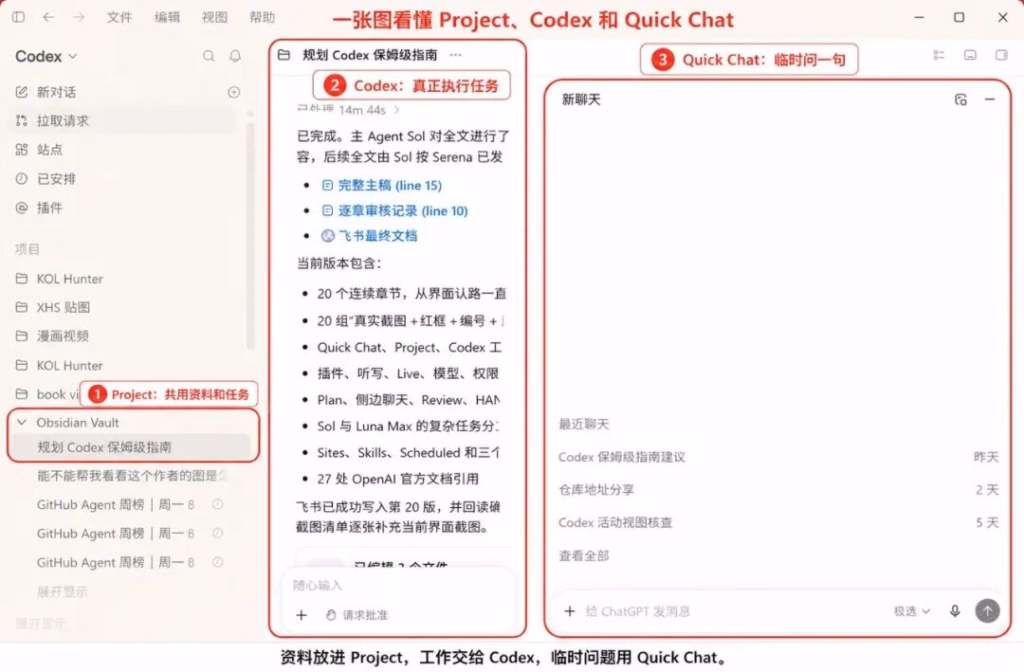Open the 极速 model dropdown
Screen dimensions: 1024x672
pos(912,611)
